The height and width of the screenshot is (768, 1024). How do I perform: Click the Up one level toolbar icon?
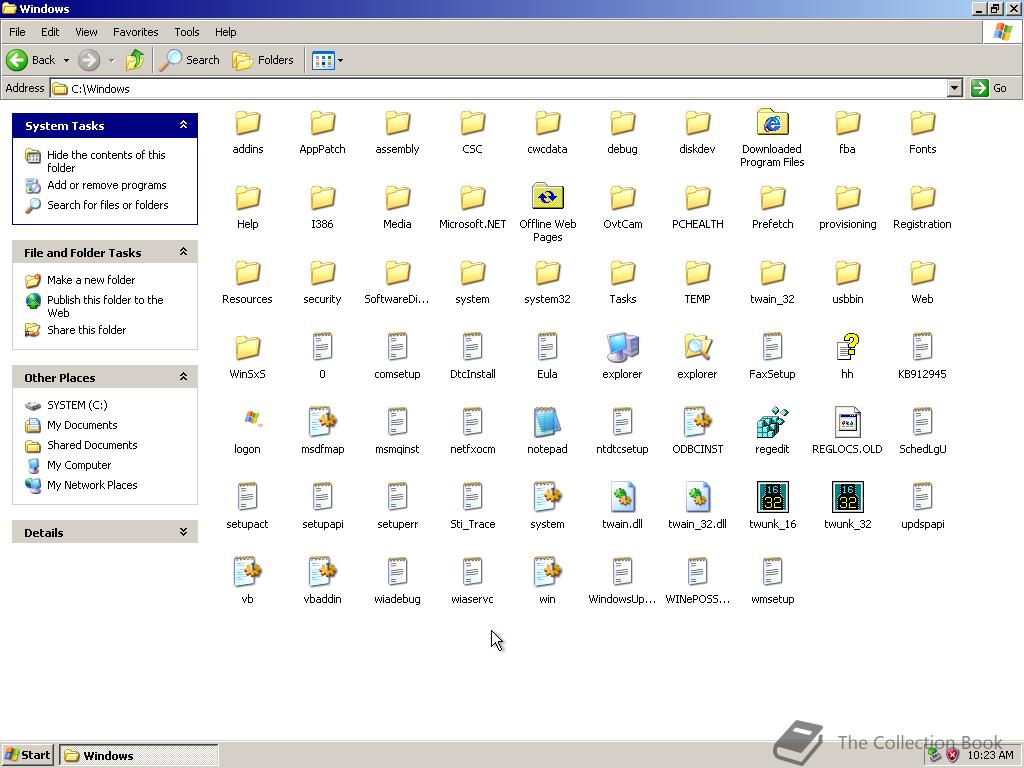pyautogui.click(x=135, y=60)
